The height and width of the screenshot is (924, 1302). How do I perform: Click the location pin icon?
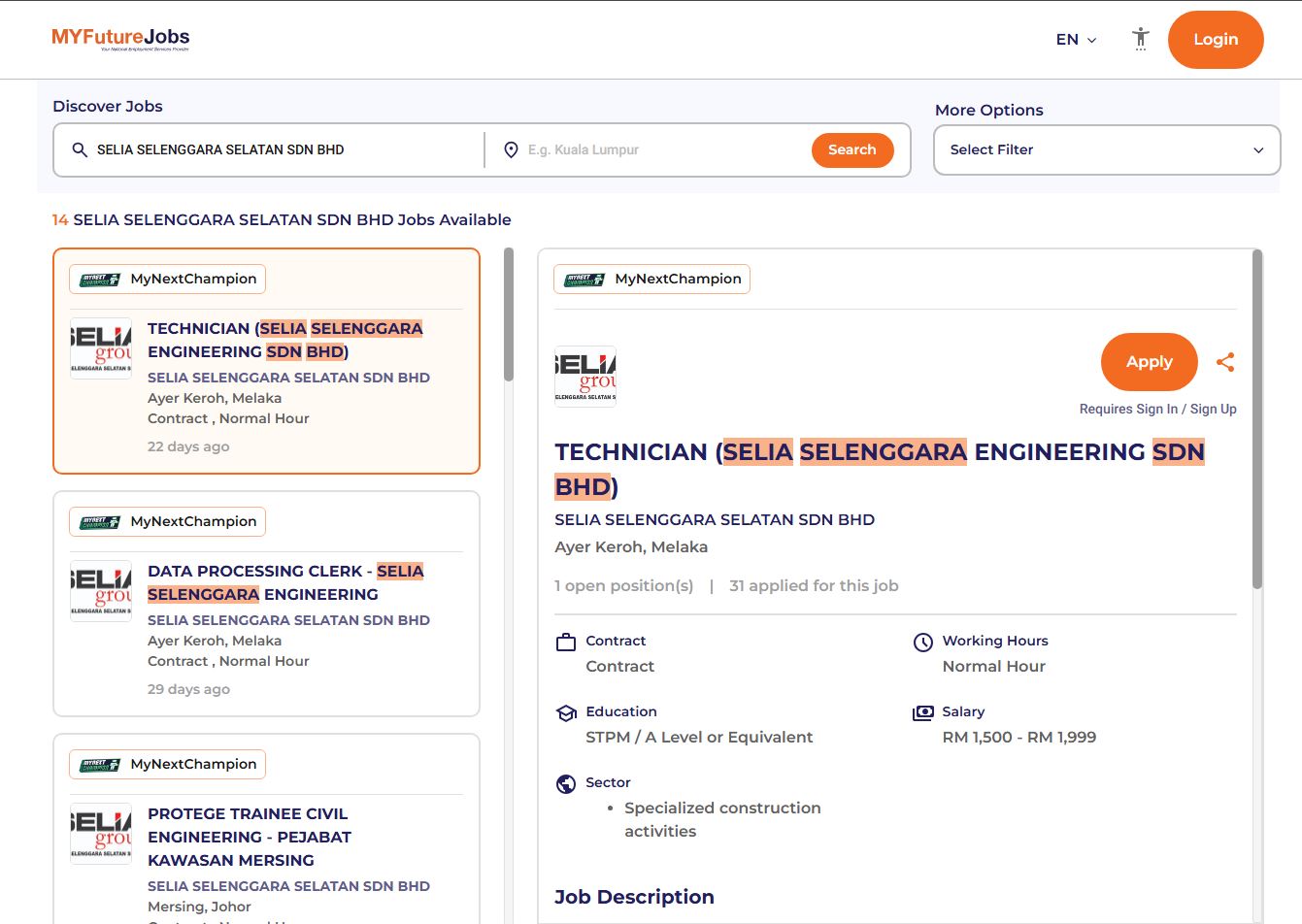[511, 150]
